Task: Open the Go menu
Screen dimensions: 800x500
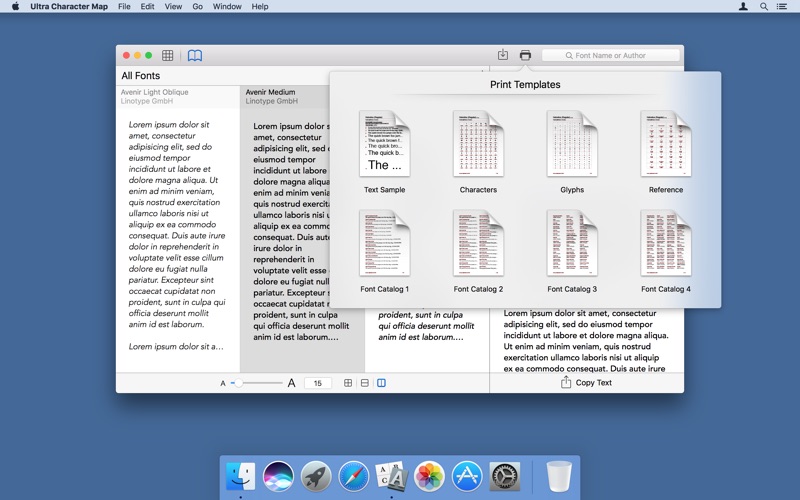Action: 197,7
